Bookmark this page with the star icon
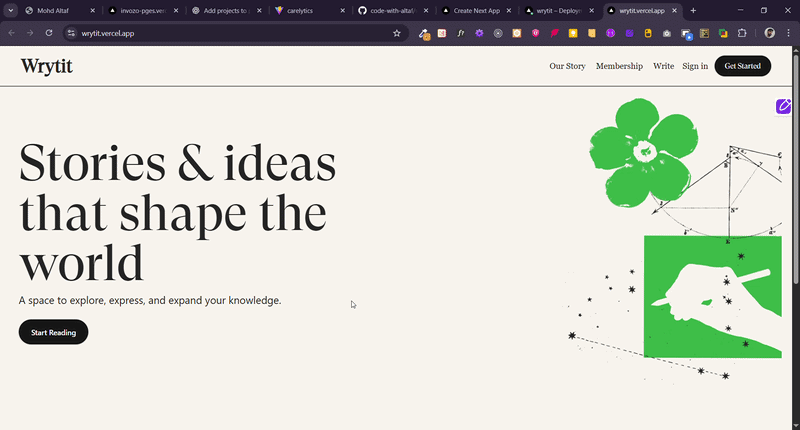Image resolution: width=800 pixels, height=430 pixels. [397, 33]
